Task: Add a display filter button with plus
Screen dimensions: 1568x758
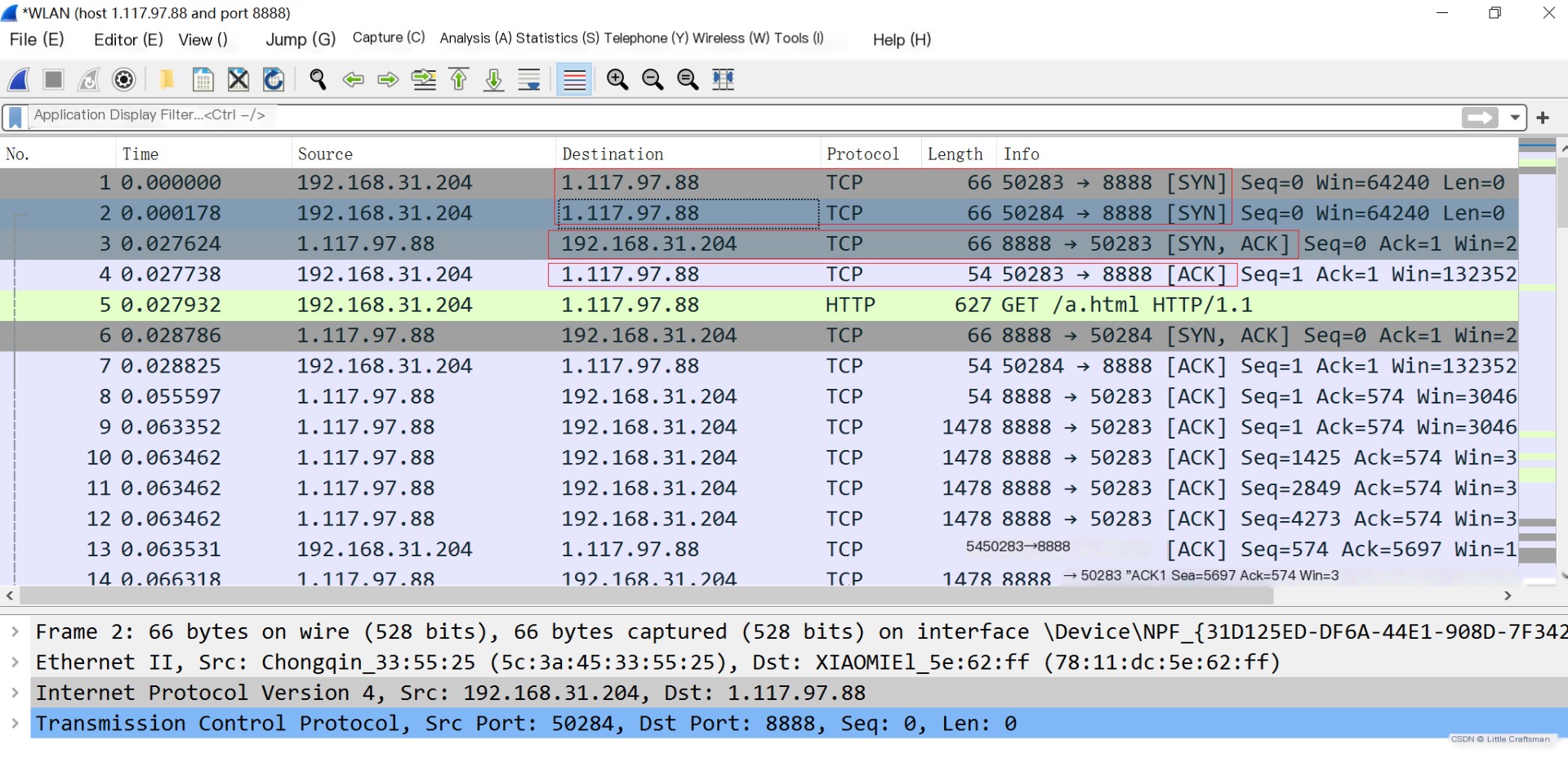Action: [1543, 118]
